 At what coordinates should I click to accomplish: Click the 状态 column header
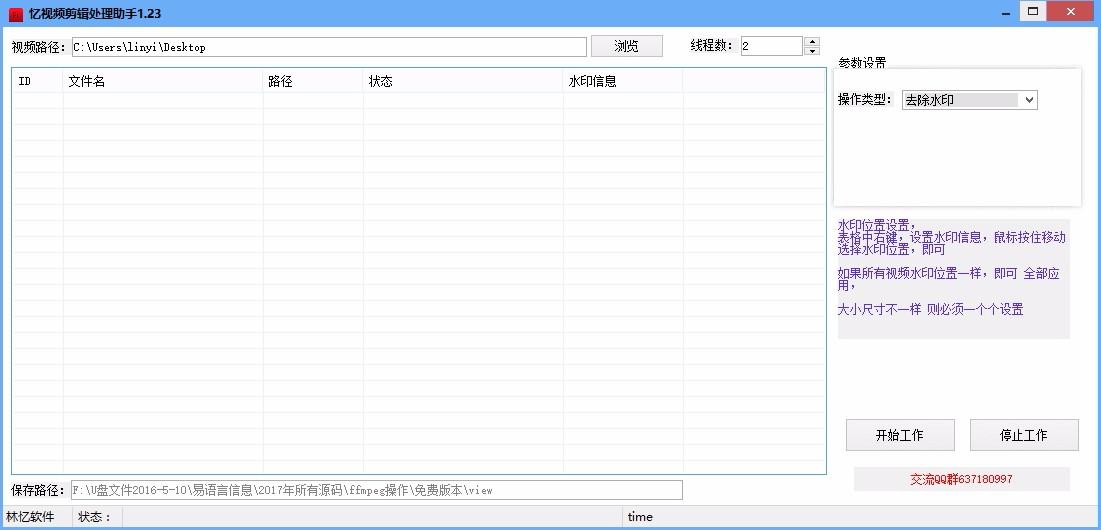[x=463, y=81]
